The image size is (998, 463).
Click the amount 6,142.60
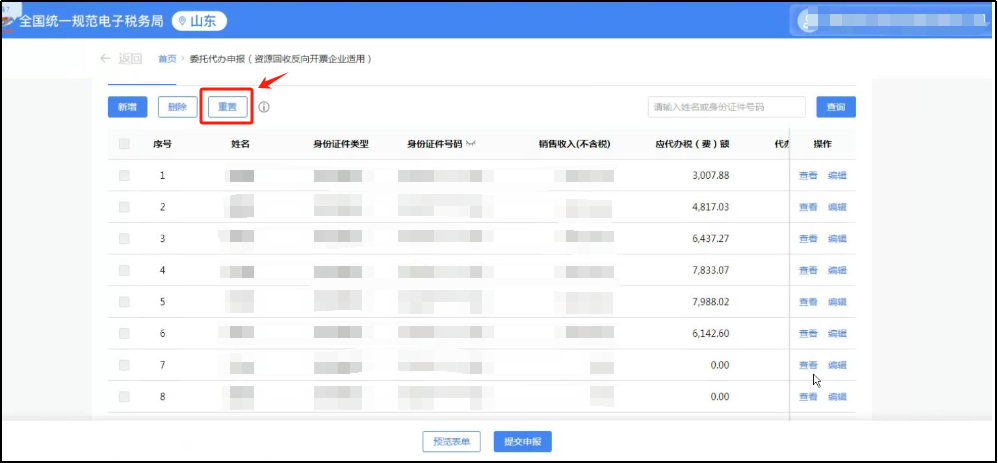(x=710, y=333)
